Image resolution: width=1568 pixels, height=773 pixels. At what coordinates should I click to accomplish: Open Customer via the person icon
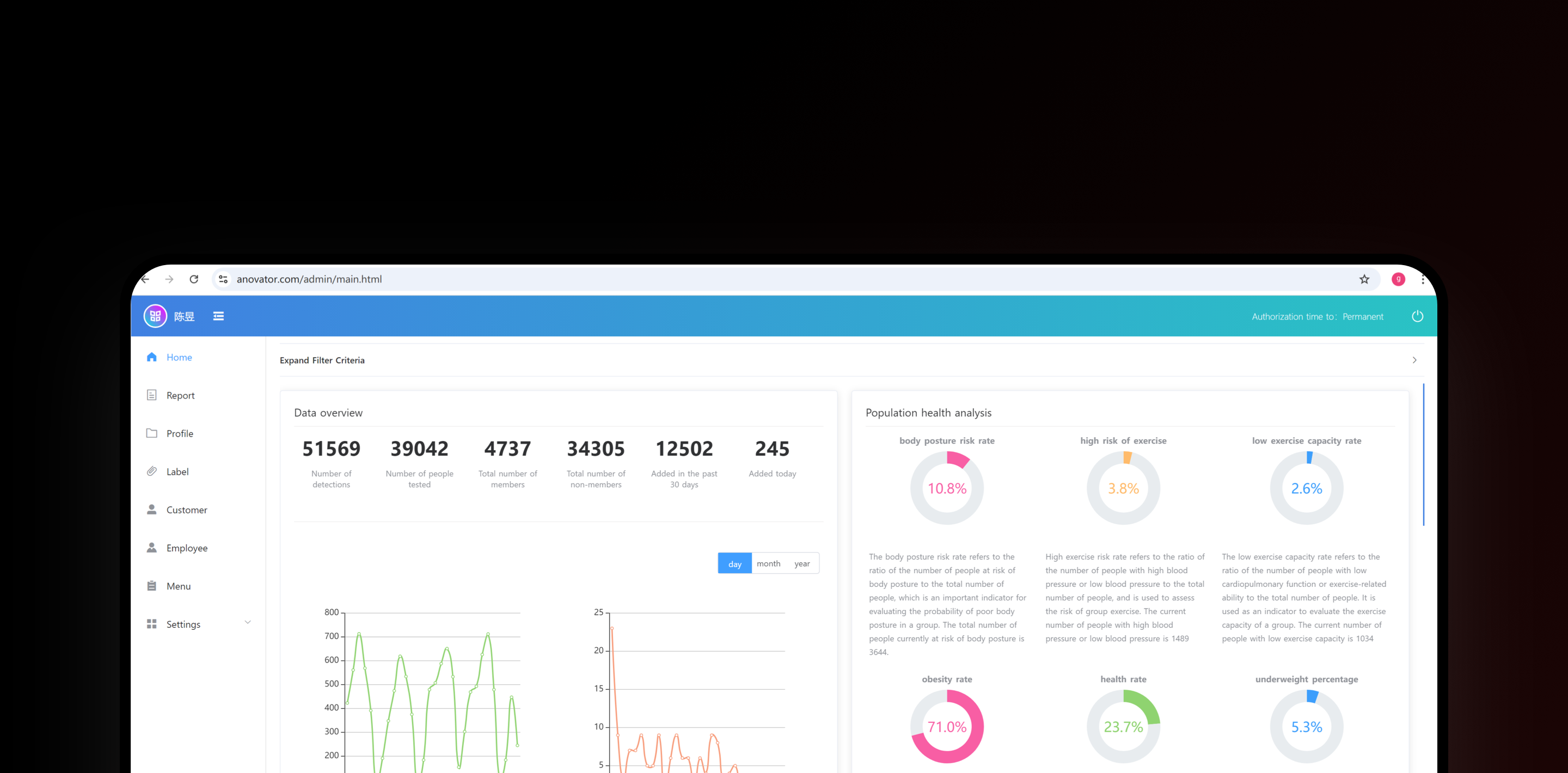(x=151, y=510)
